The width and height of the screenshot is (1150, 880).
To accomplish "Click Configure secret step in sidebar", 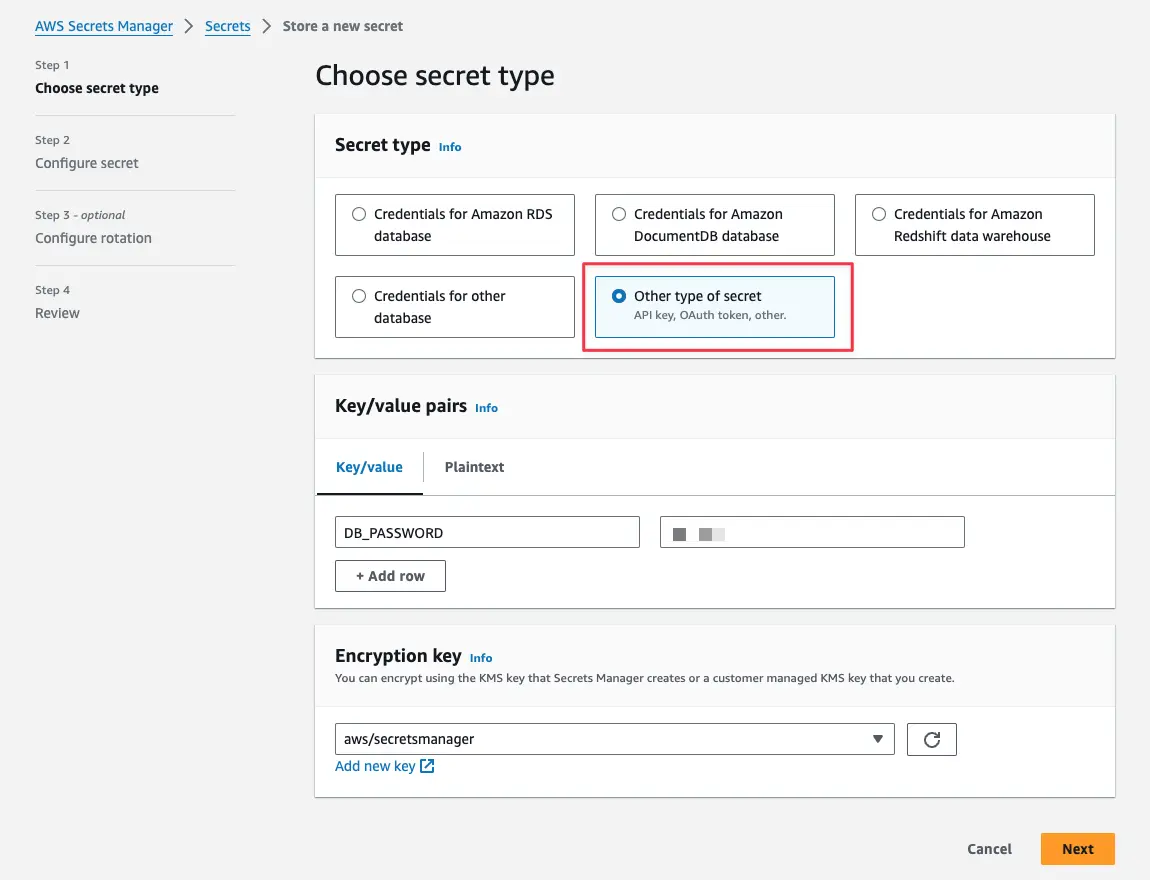I will (87, 164).
